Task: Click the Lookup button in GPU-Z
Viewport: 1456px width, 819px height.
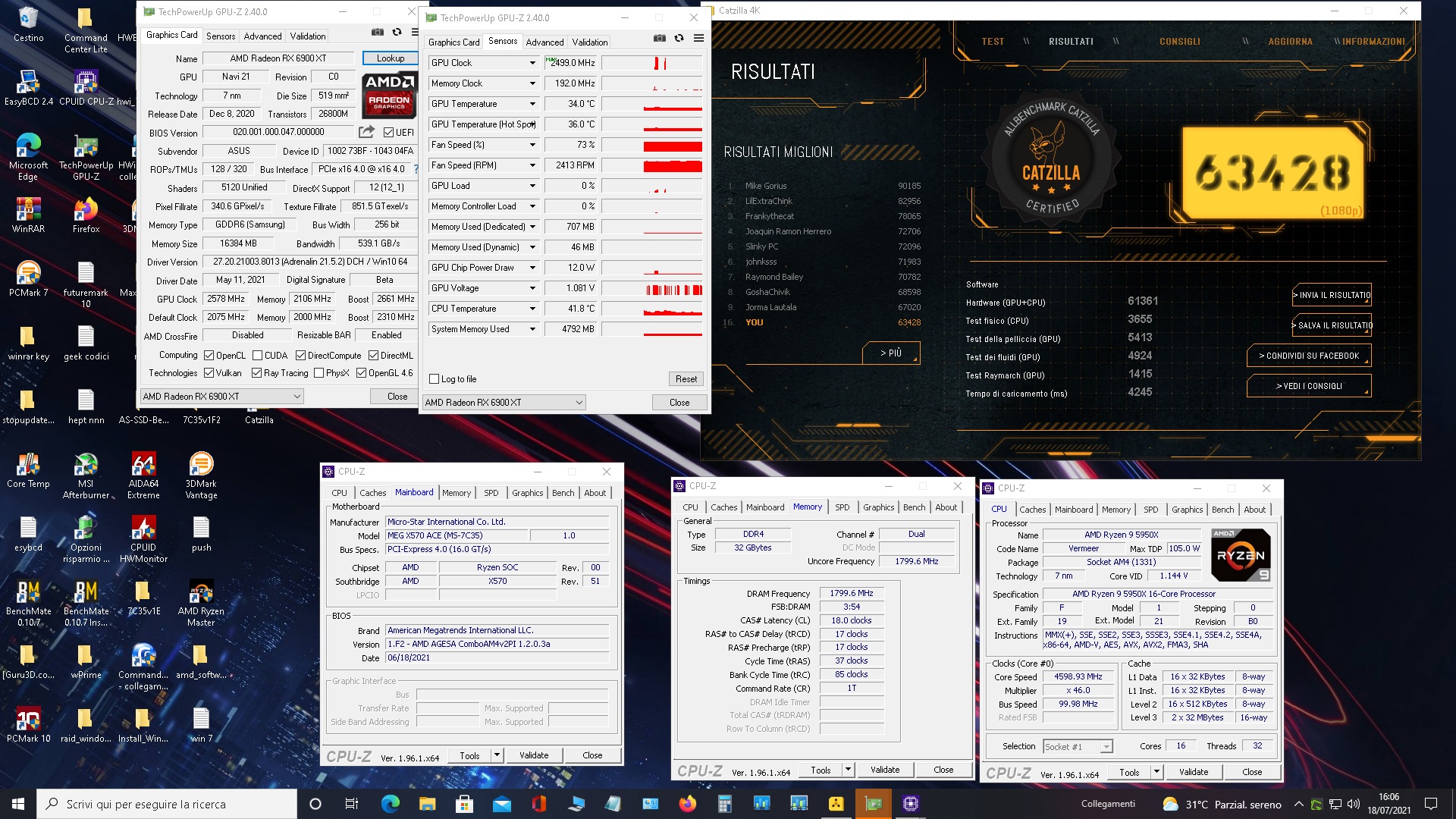Action: (x=390, y=58)
